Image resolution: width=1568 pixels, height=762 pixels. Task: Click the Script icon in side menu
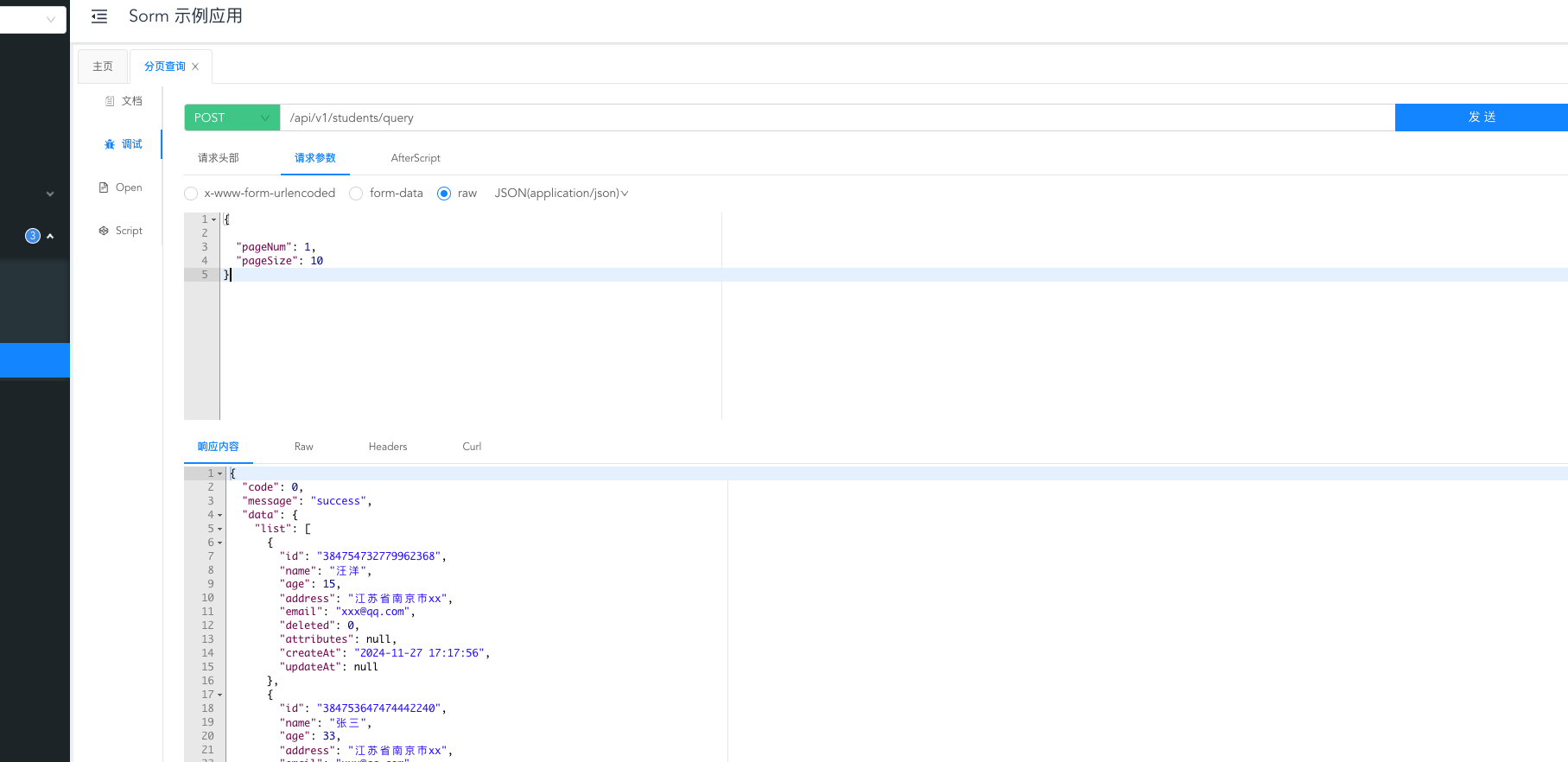tap(104, 231)
